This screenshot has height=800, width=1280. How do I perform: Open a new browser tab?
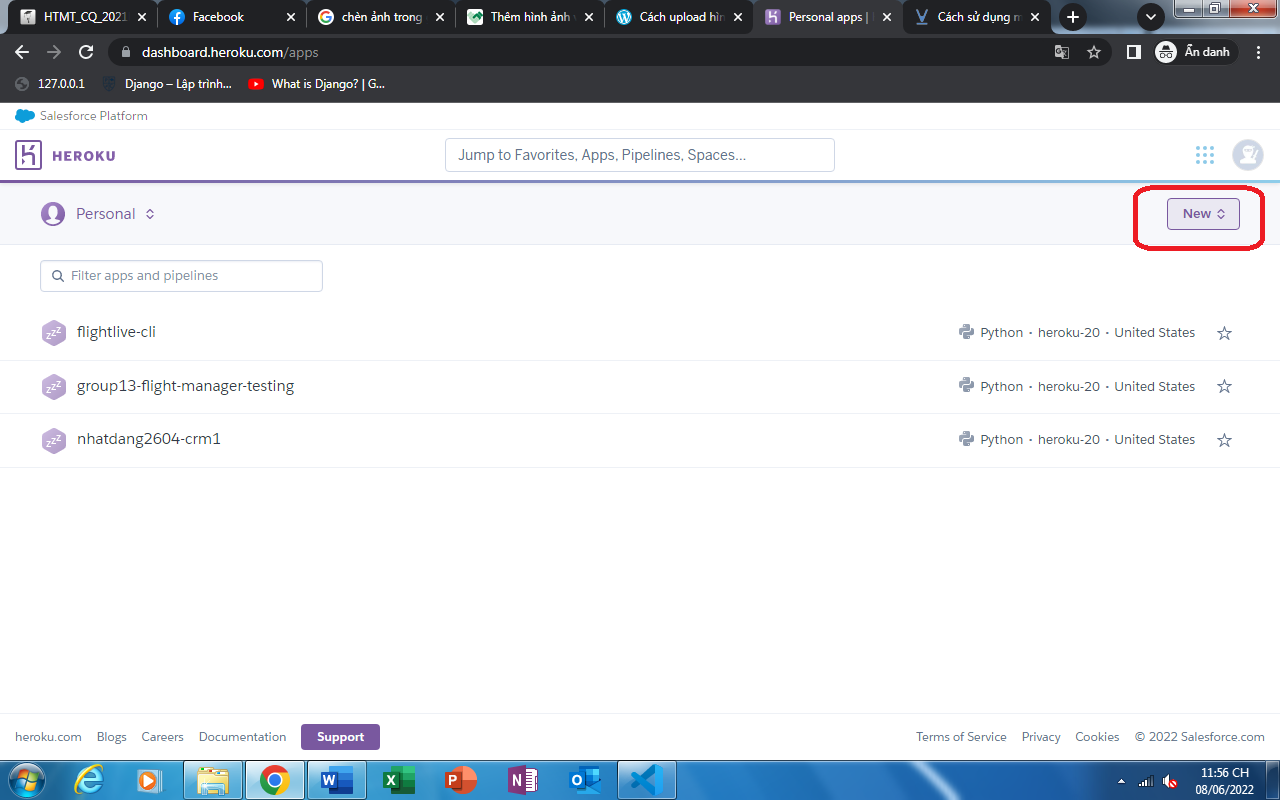tap(1073, 17)
